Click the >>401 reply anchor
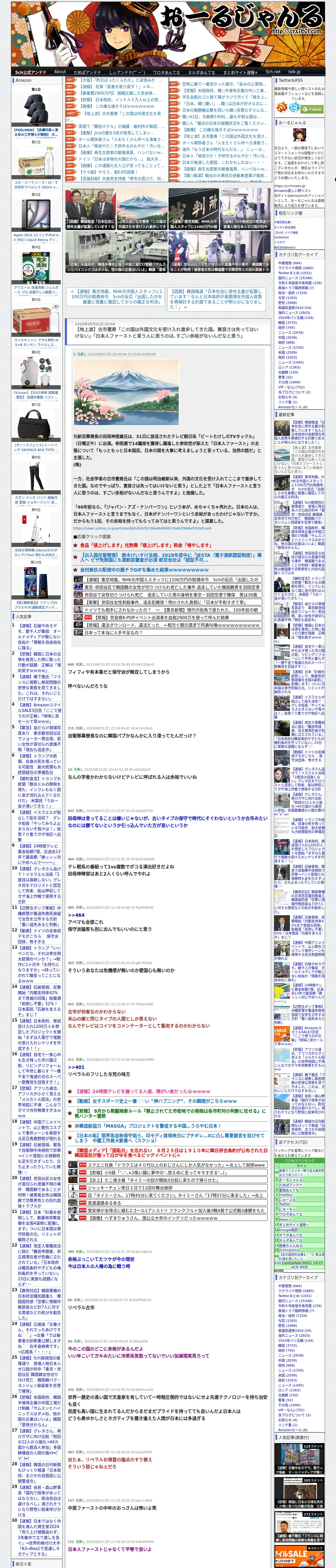Viewport: 336px width, 1568px height. (x=76, y=1067)
